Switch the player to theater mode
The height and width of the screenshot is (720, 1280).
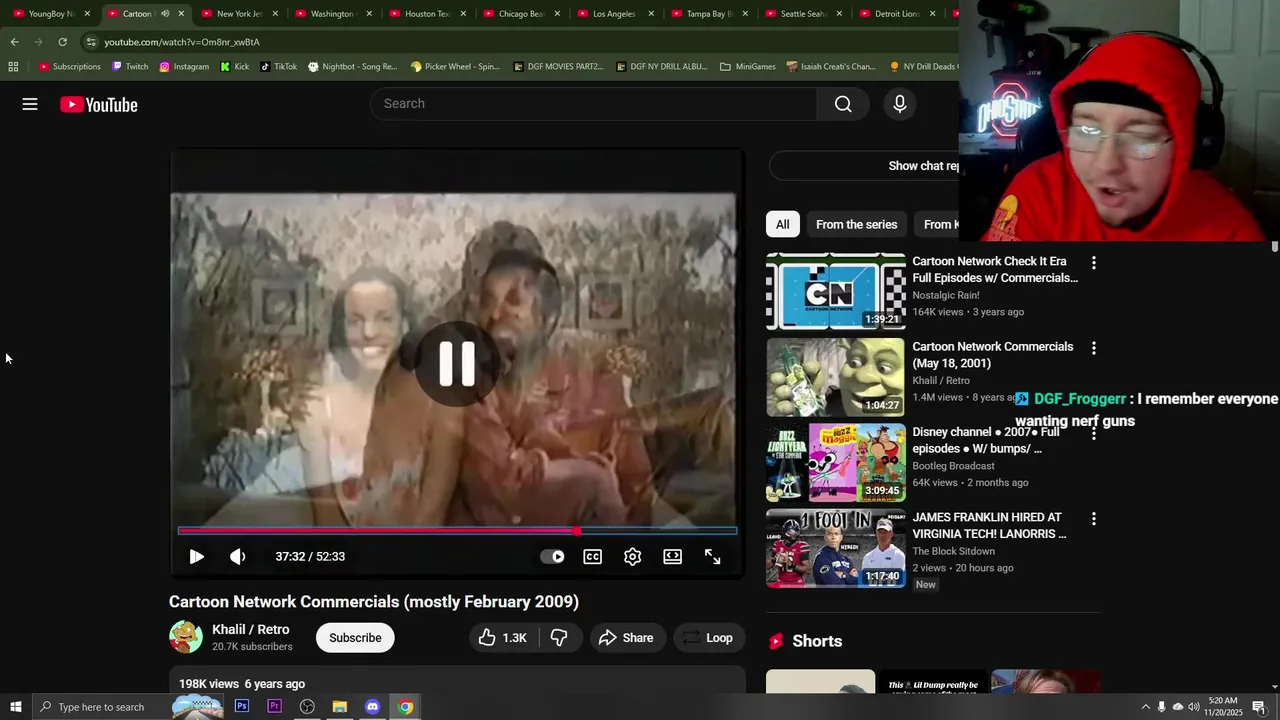tap(673, 557)
